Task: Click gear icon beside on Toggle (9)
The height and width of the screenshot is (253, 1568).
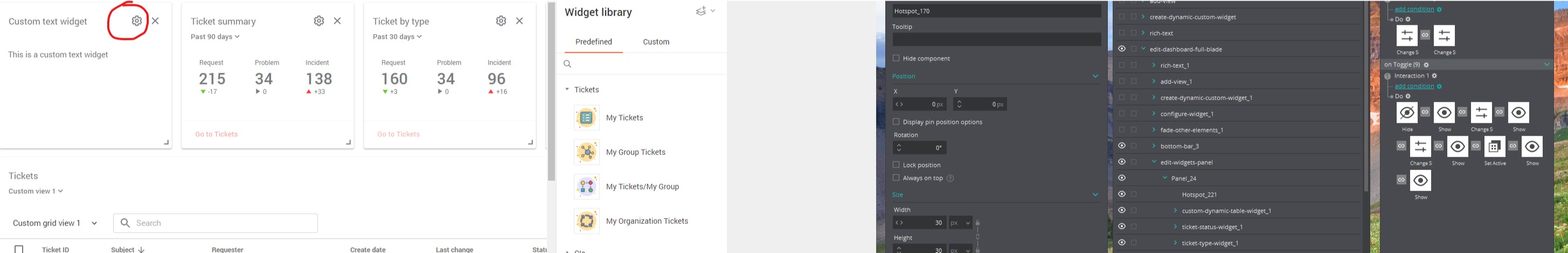Action: [x=1426, y=65]
